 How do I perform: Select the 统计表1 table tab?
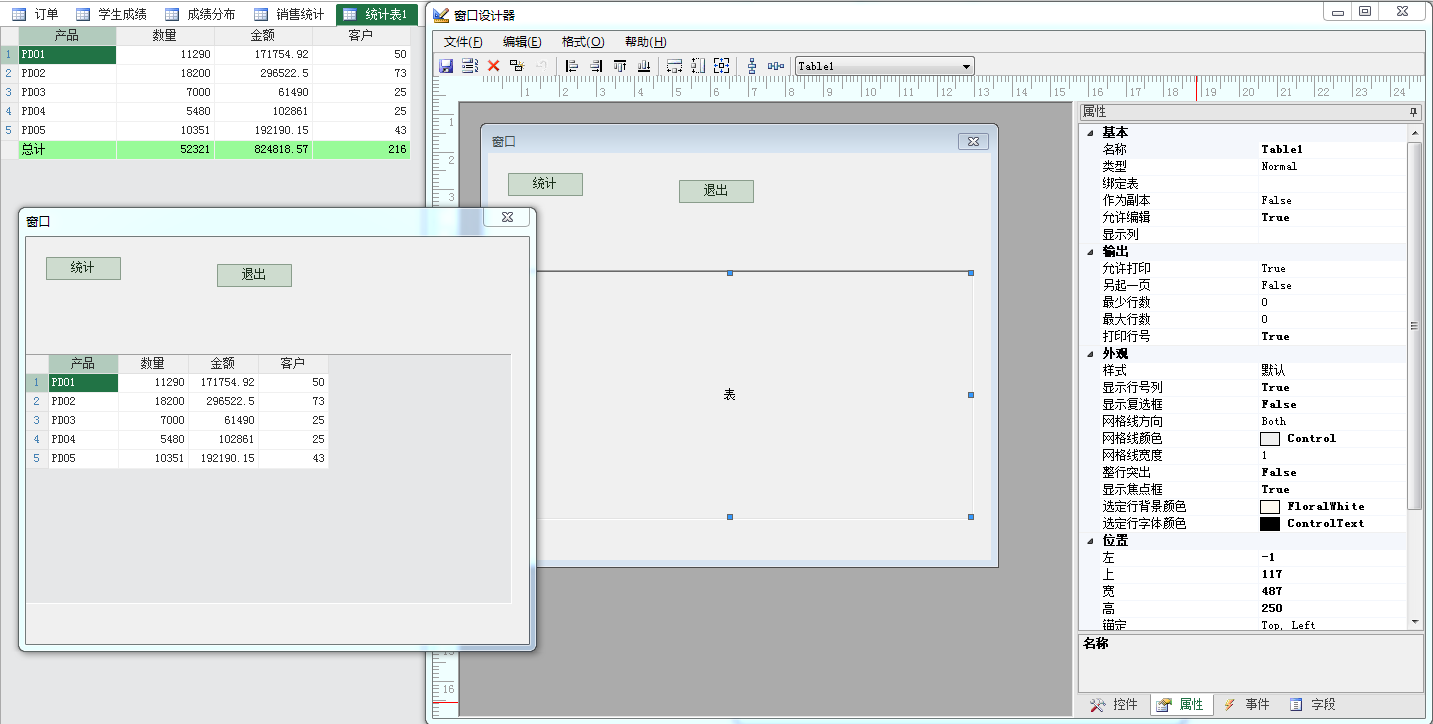tap(376, 14)
